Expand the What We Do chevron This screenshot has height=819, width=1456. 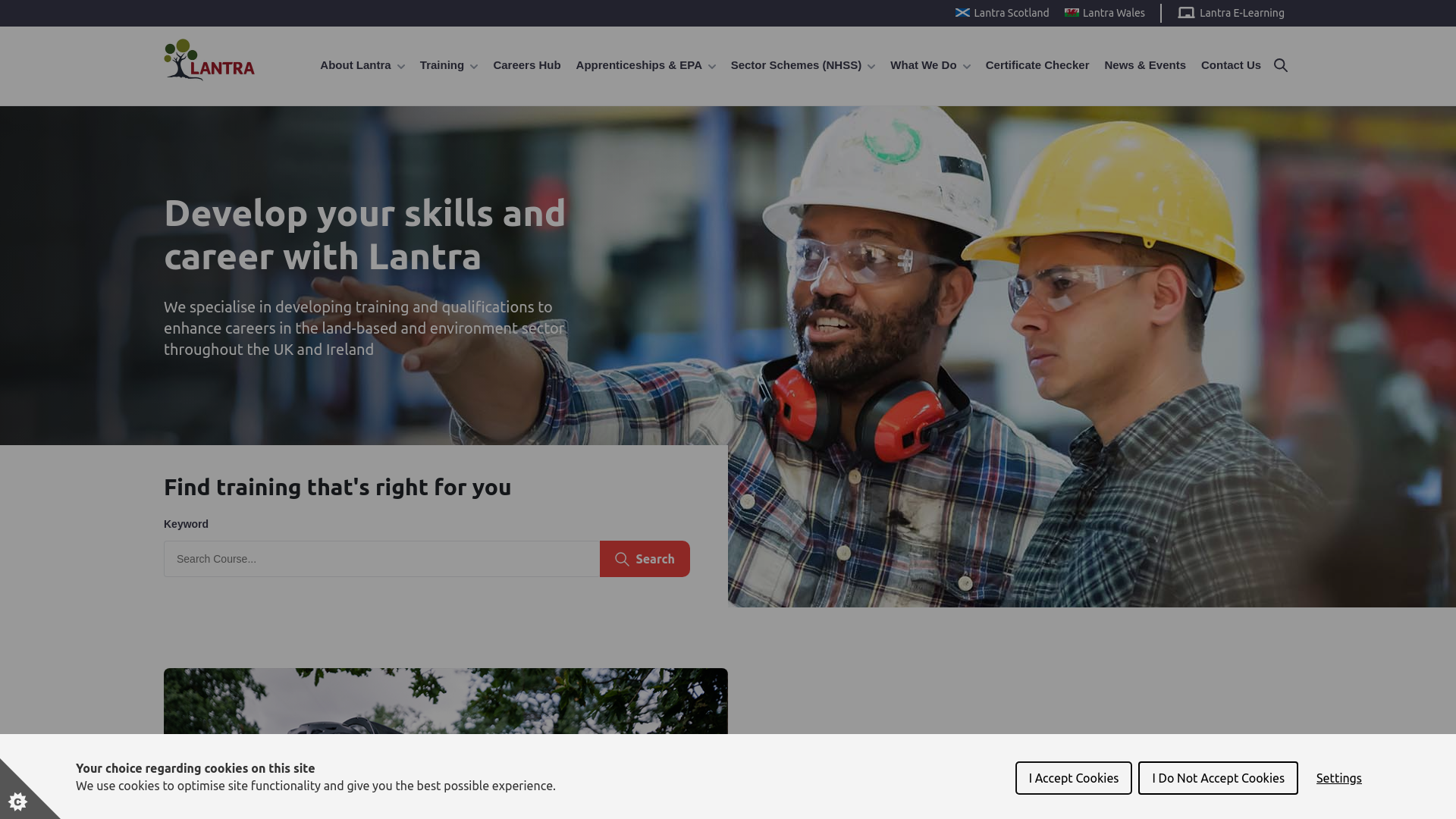coord(967,67)
